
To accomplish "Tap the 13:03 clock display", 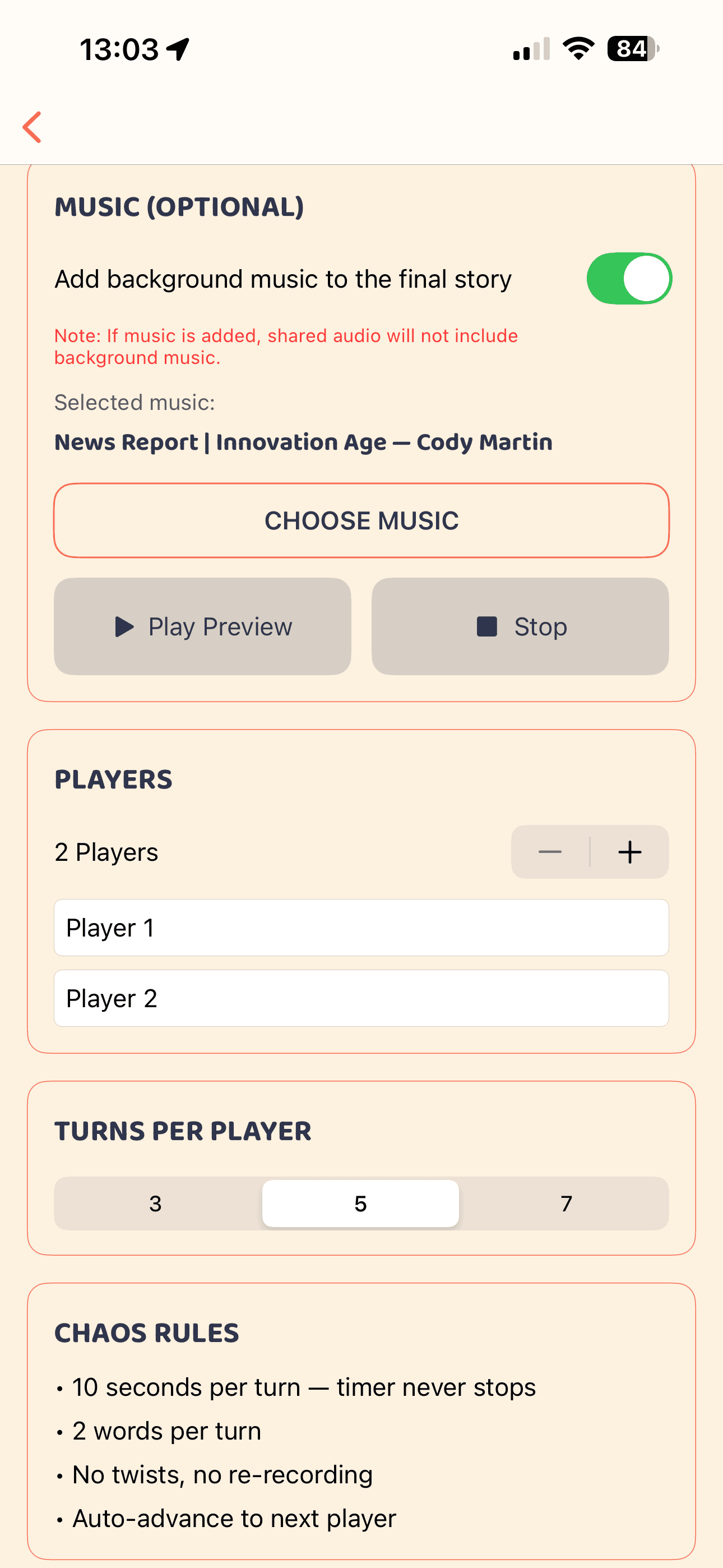I will [119, 49].
